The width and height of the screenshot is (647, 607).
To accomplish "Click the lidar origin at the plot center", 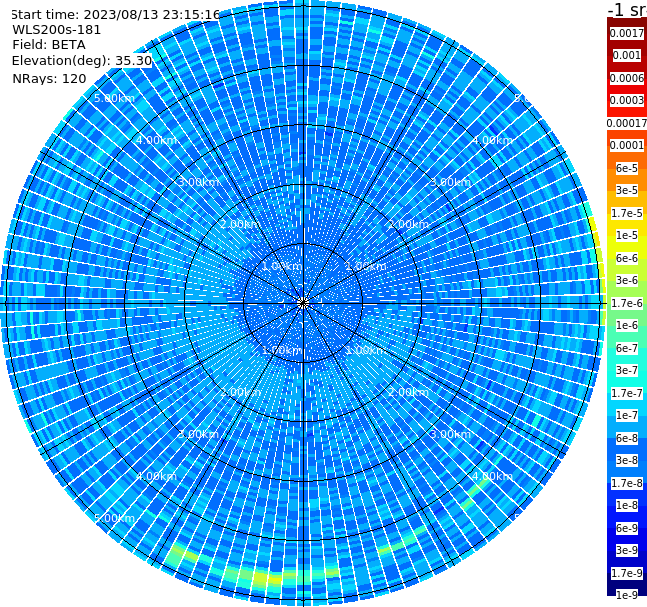I will tap(303, 303).
